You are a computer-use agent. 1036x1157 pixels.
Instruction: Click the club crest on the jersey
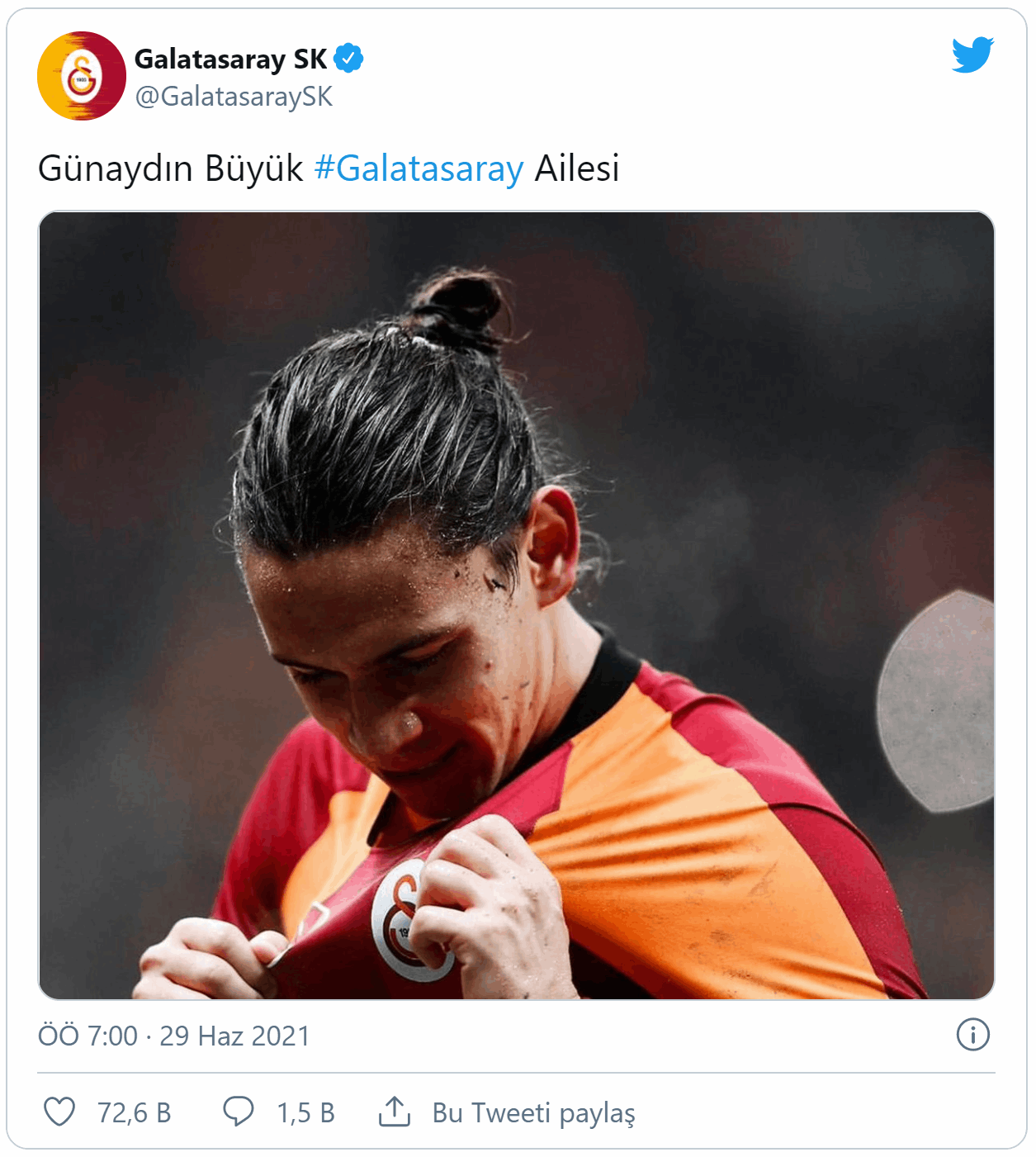click(409, 920)
